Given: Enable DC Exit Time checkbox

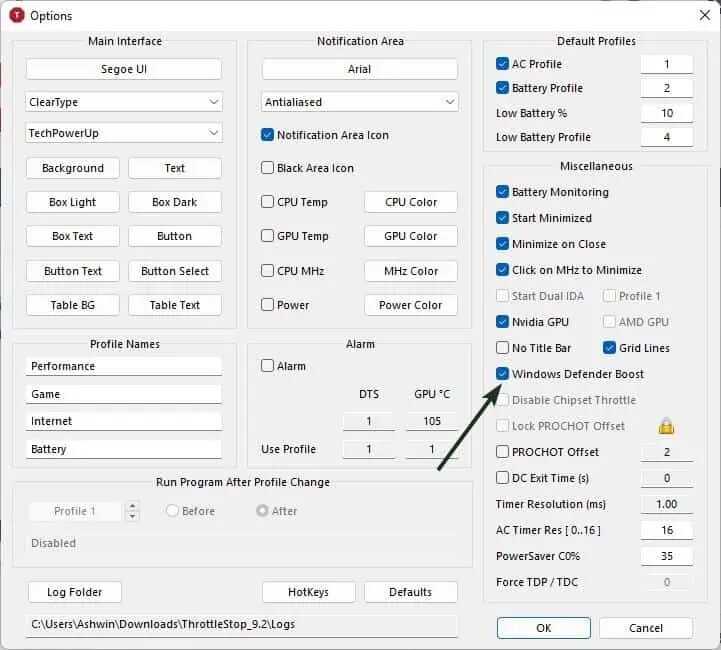Looking at the screenshot, I should pyautogui.click(x=502, y=478).
